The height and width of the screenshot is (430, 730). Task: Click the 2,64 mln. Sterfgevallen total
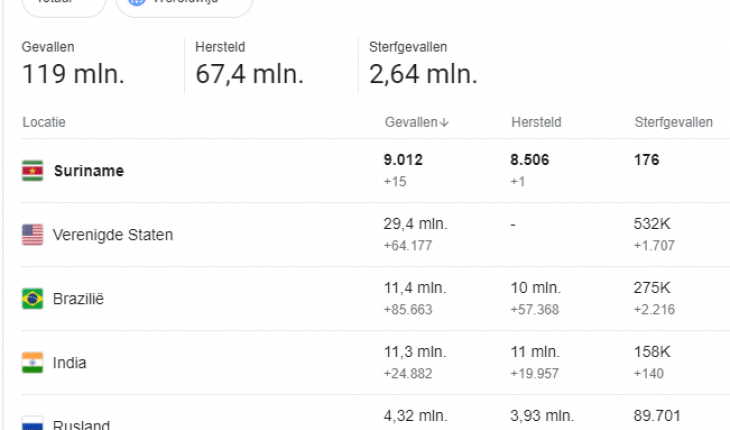point(424,74)
